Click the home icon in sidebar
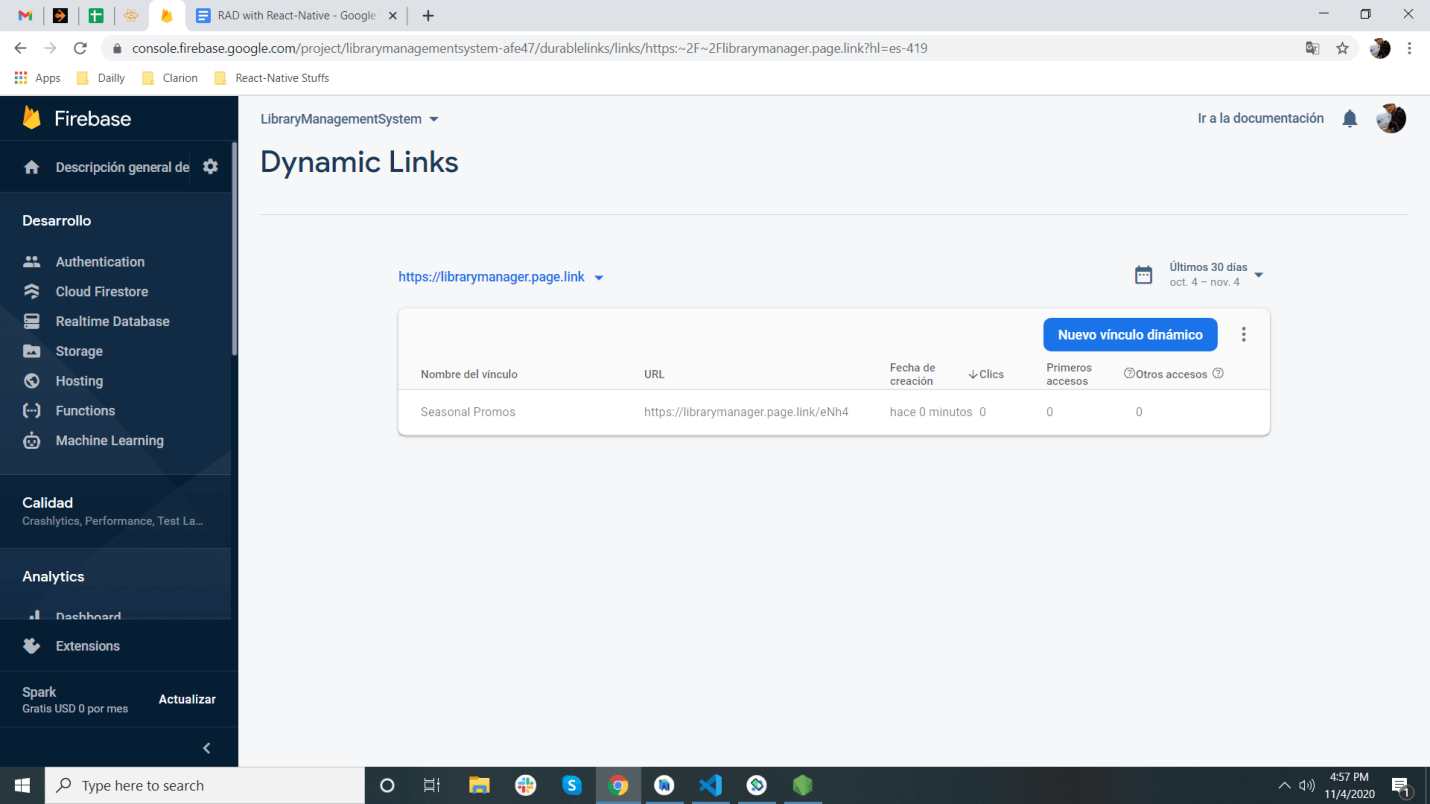The image size is (1430, 804). 32,167
